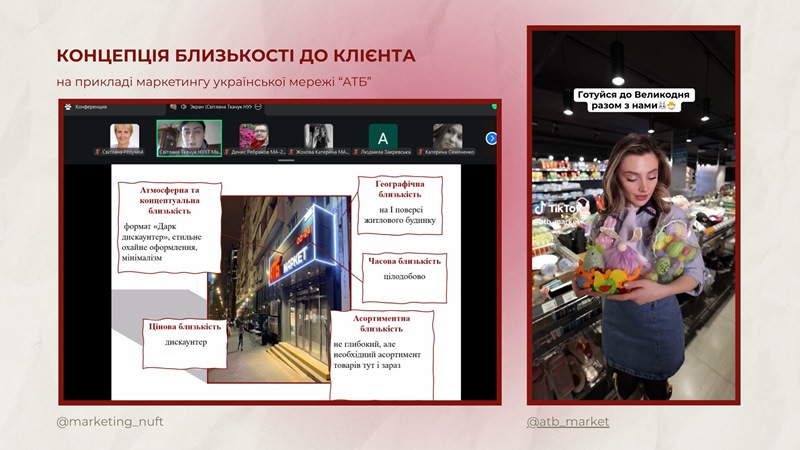Select Світлана Ткачук highlighted video thumbnail
The image size is (800, 450).
tap(189, 138)
